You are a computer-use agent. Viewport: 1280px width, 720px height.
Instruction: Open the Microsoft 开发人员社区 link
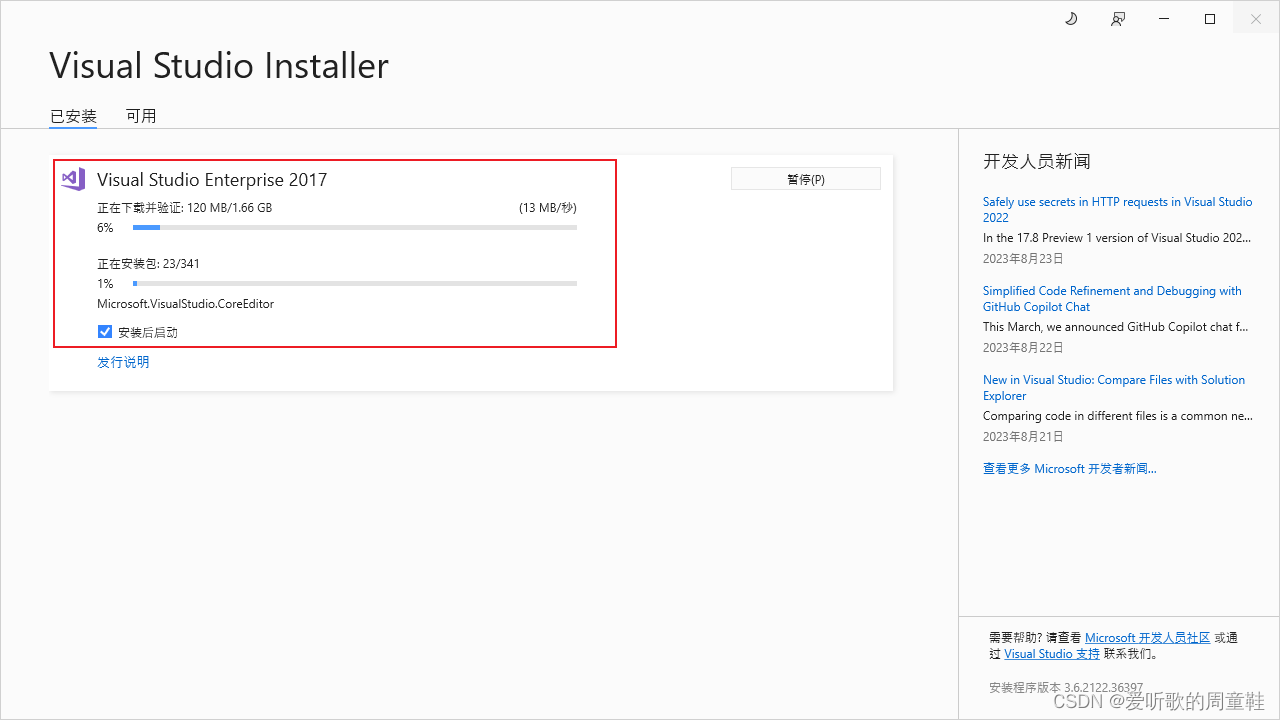[x=1147, y=637]
